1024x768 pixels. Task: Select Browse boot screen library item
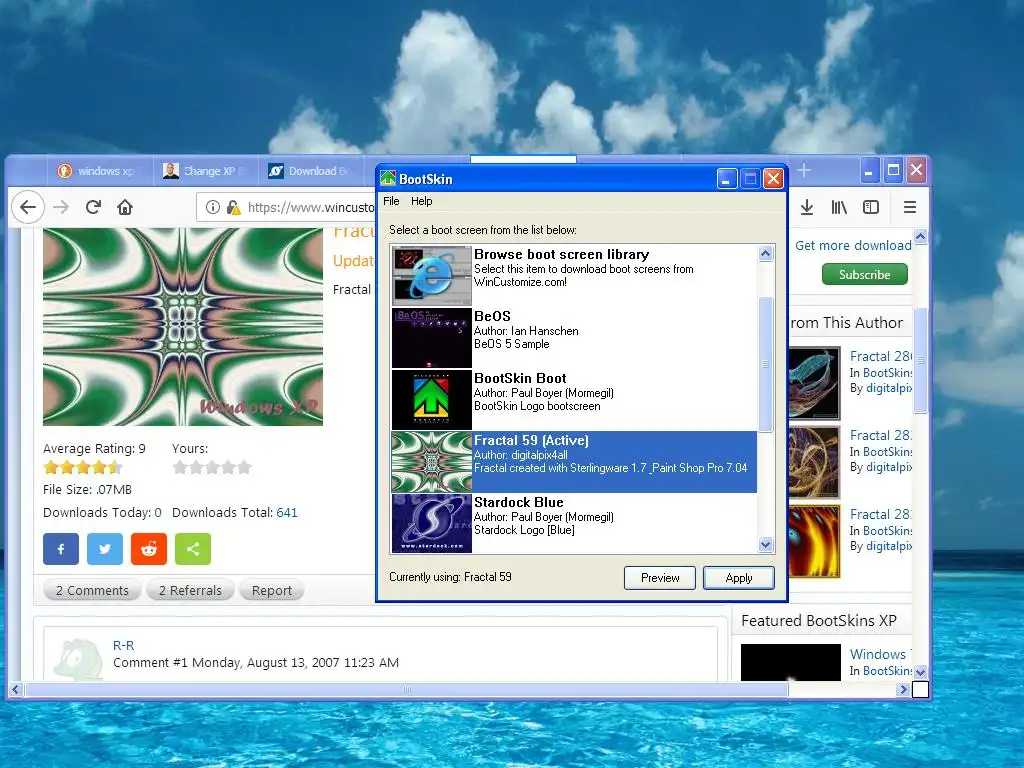[x=574, y=276]
